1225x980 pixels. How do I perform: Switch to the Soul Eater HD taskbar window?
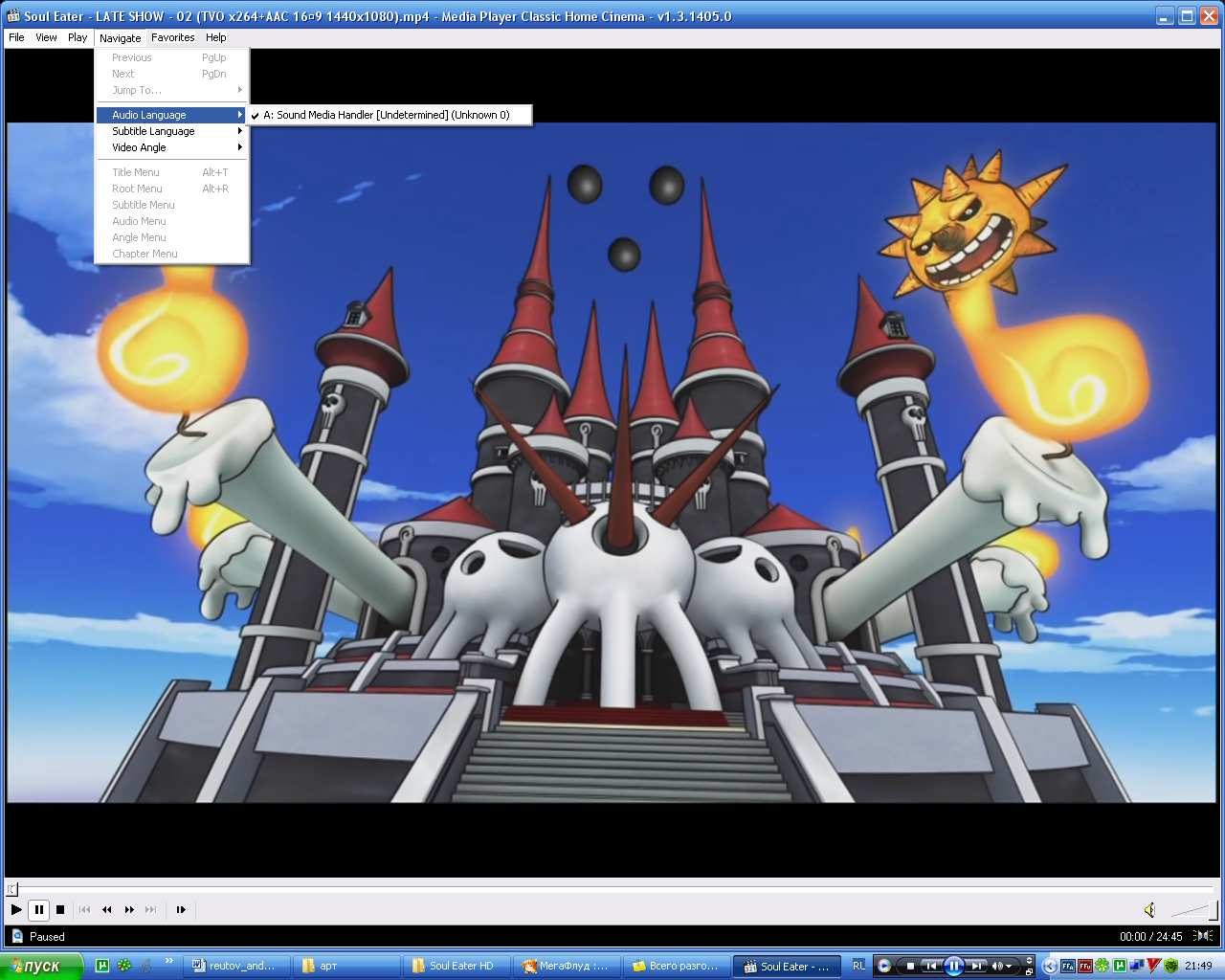456,966
